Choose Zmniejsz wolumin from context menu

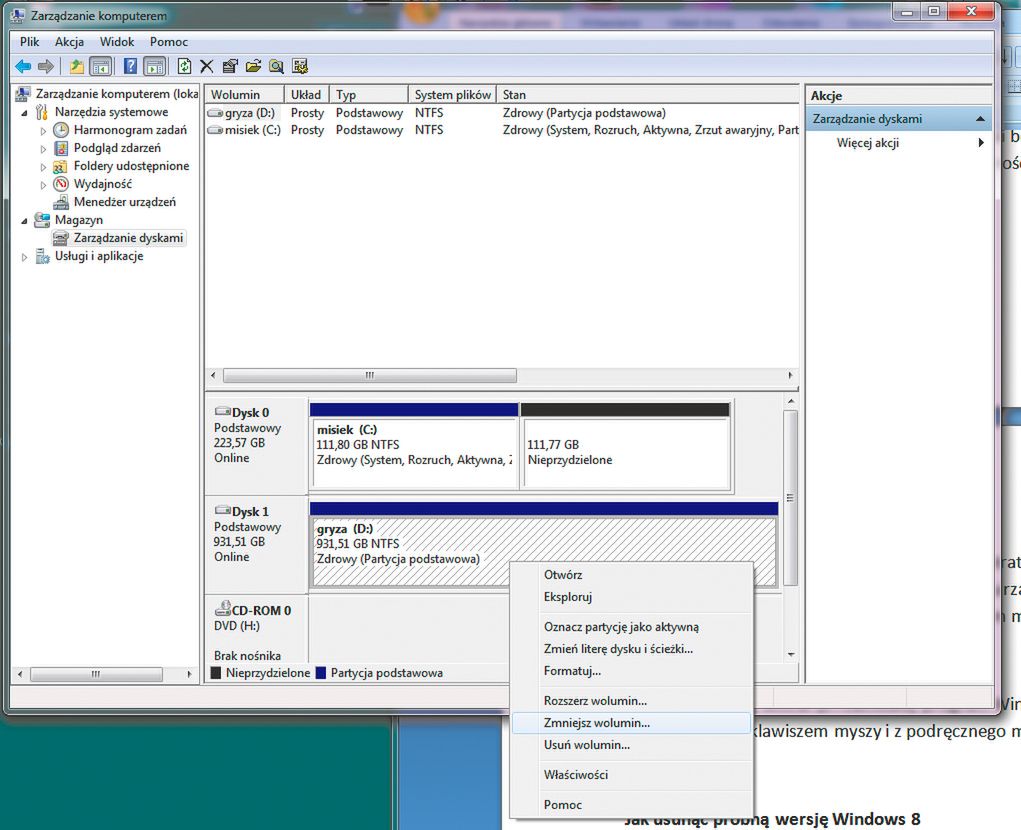tap(632, 723)
